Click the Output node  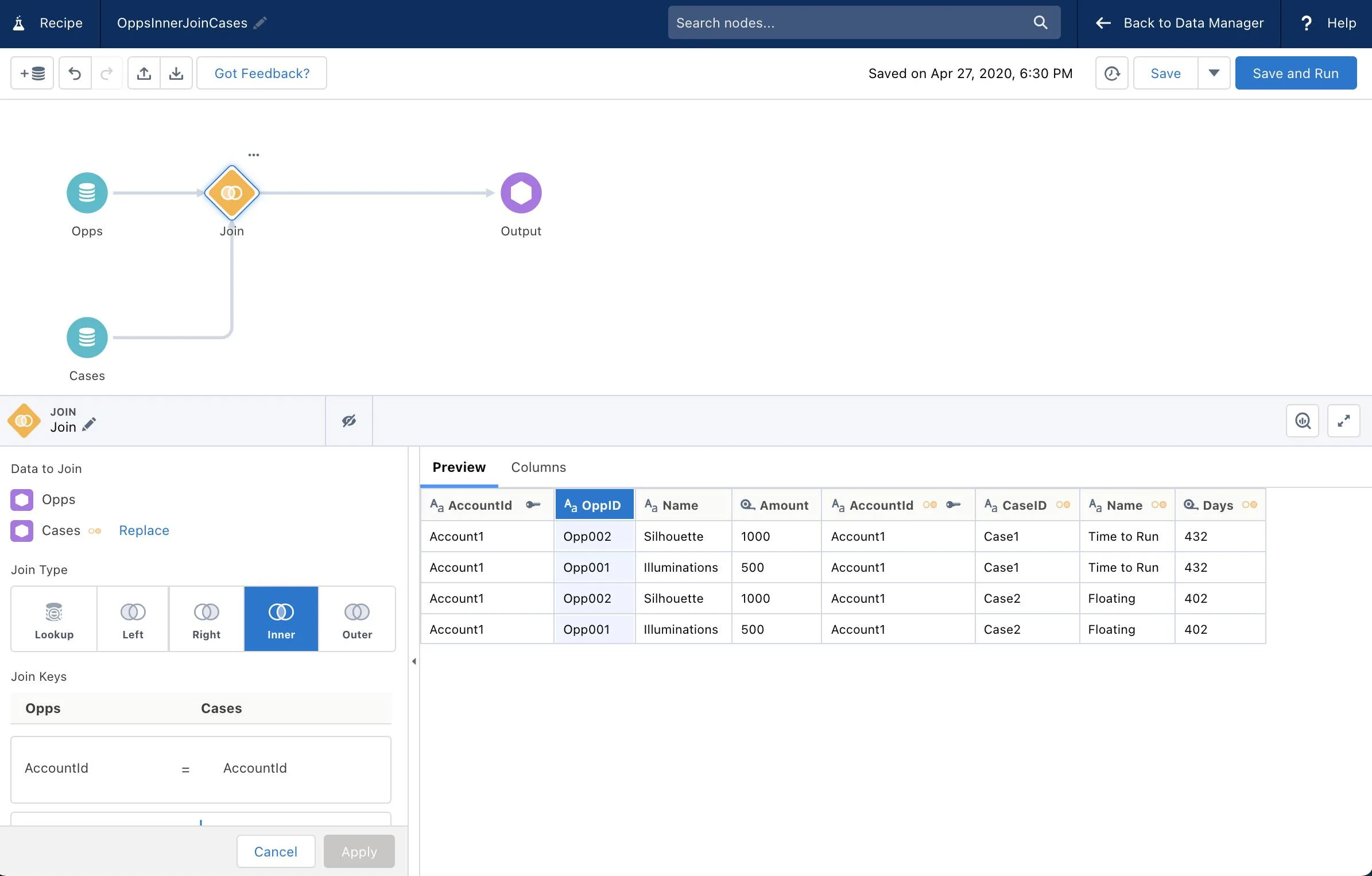521,192
